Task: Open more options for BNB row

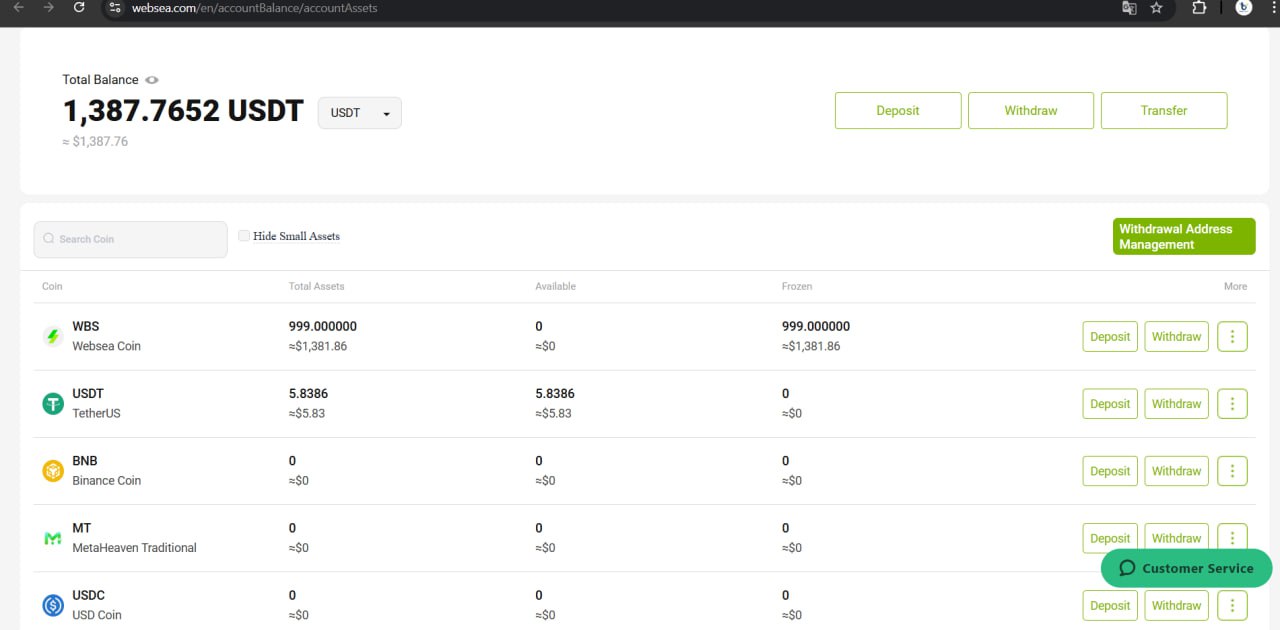Action: (1232, 470)
